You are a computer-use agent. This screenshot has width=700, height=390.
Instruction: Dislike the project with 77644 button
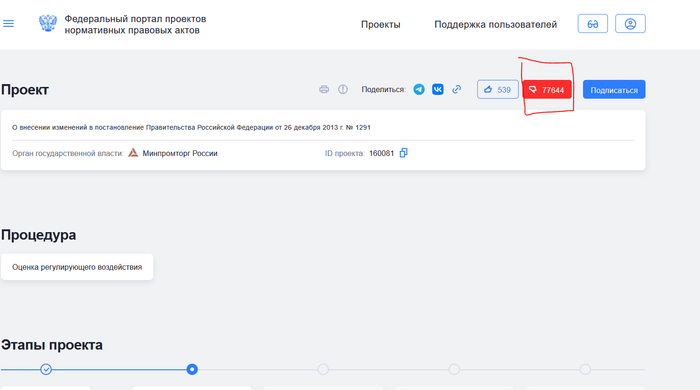pyautogui.click(x=547, y=90)
